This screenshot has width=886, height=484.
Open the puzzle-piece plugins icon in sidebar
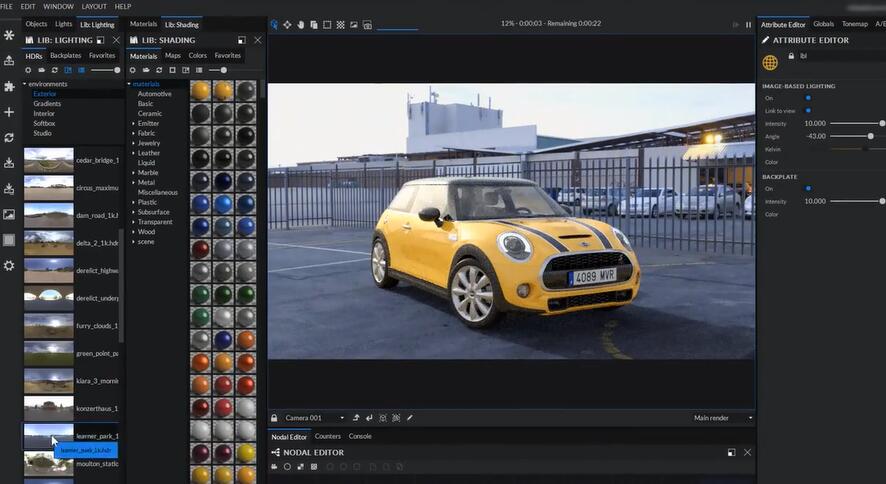(9, 86)
